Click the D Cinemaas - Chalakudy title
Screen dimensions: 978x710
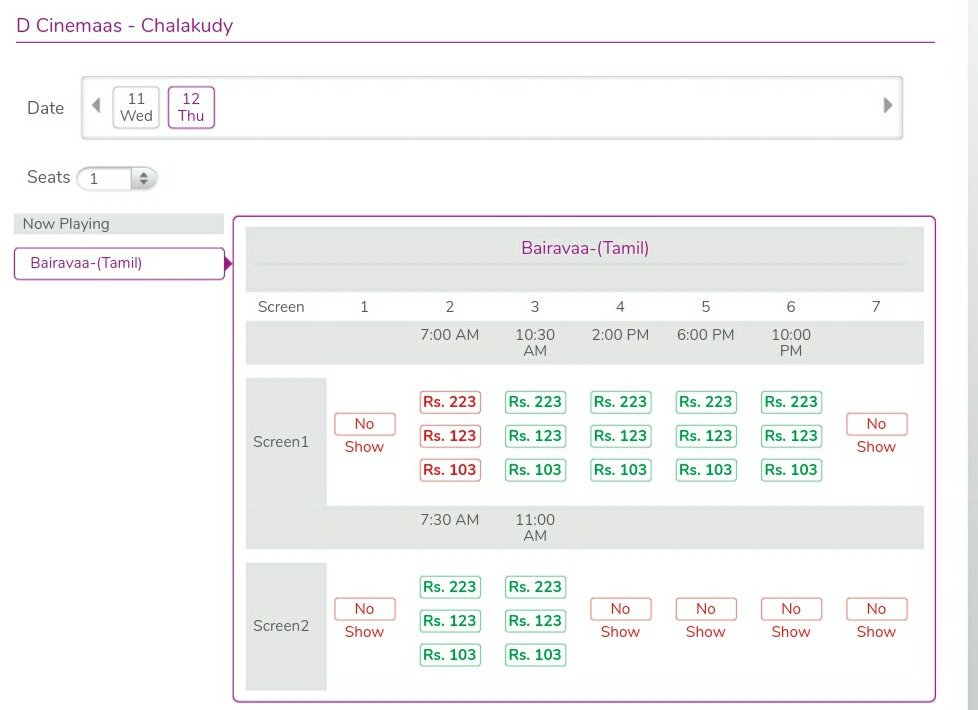125,26
